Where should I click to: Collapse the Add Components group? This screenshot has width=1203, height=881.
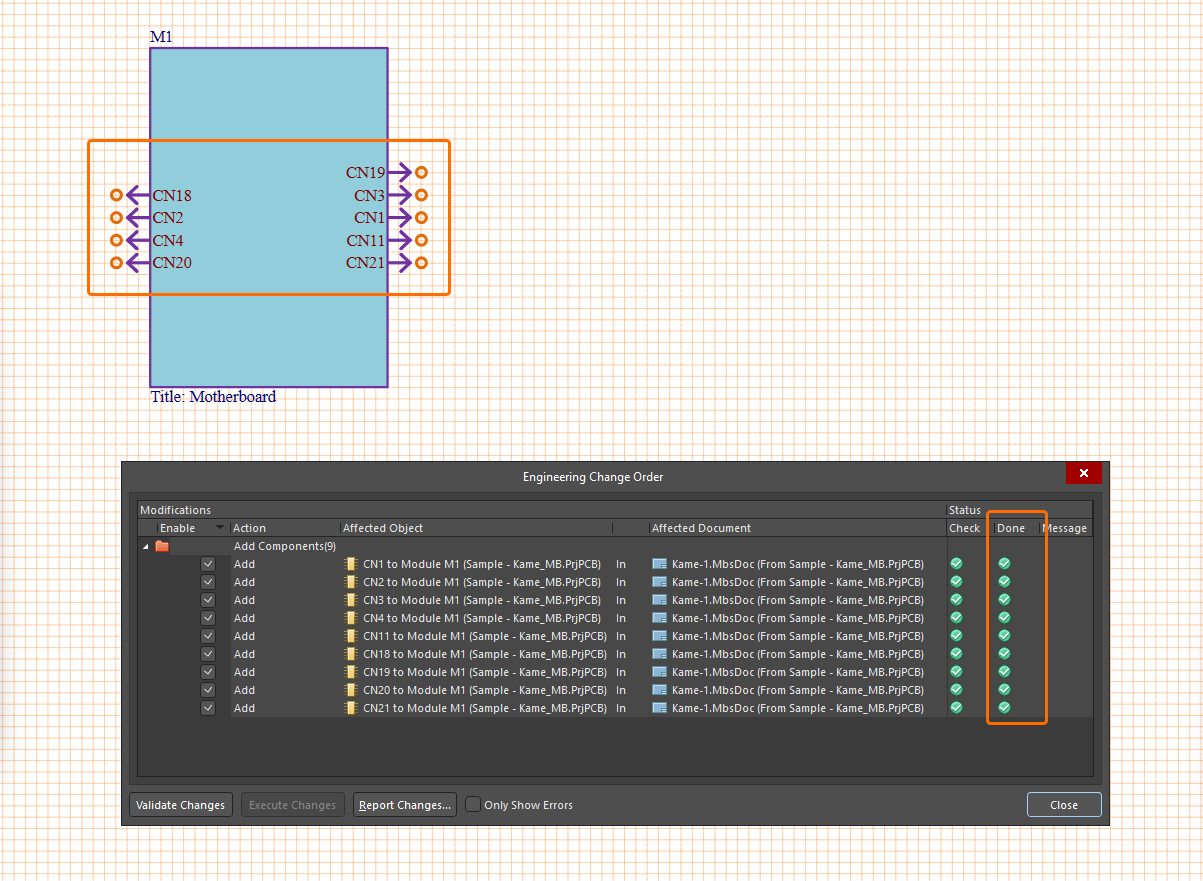pos(146,546)
